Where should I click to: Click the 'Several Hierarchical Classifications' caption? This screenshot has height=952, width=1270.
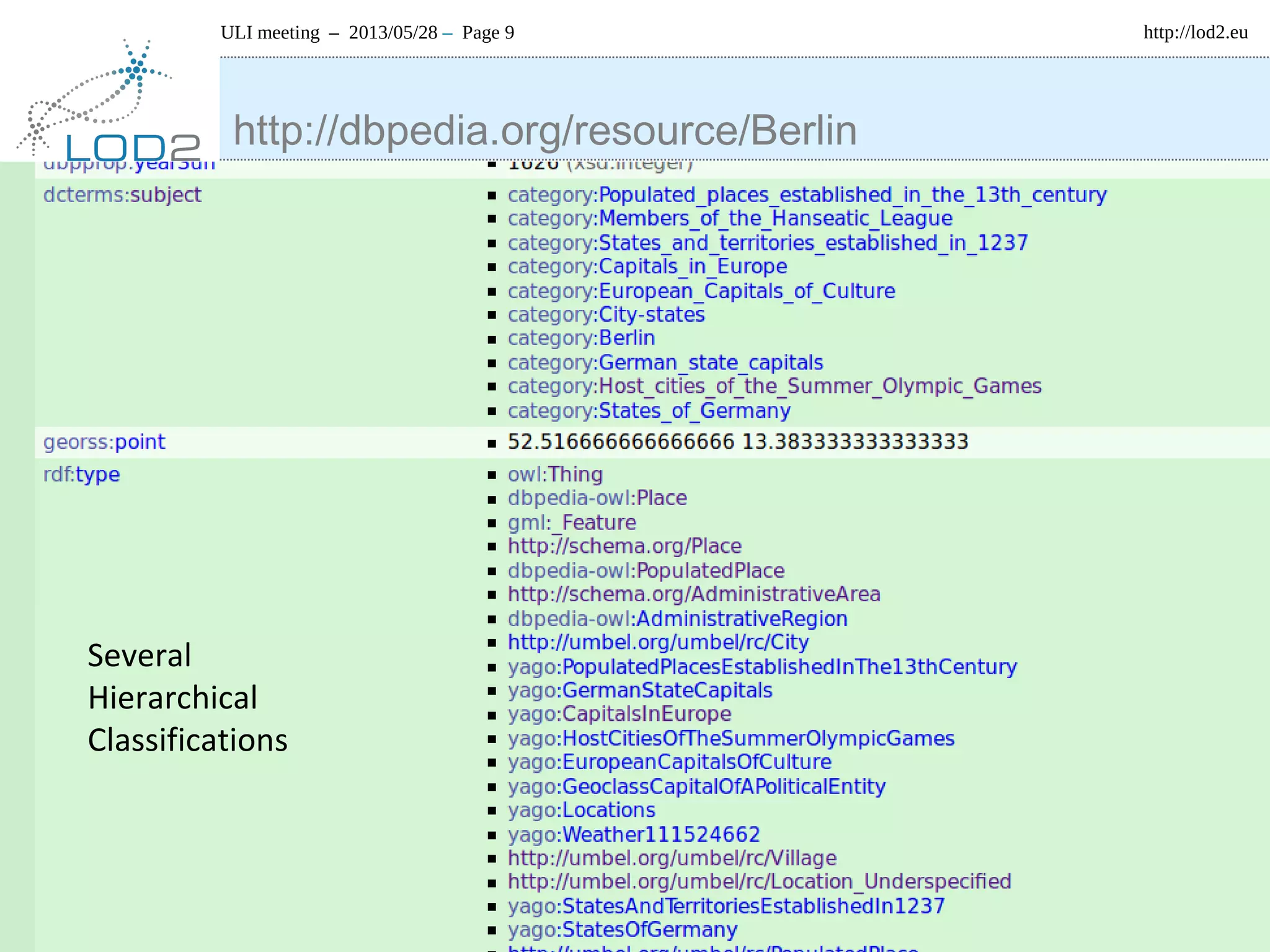[188, 698]
